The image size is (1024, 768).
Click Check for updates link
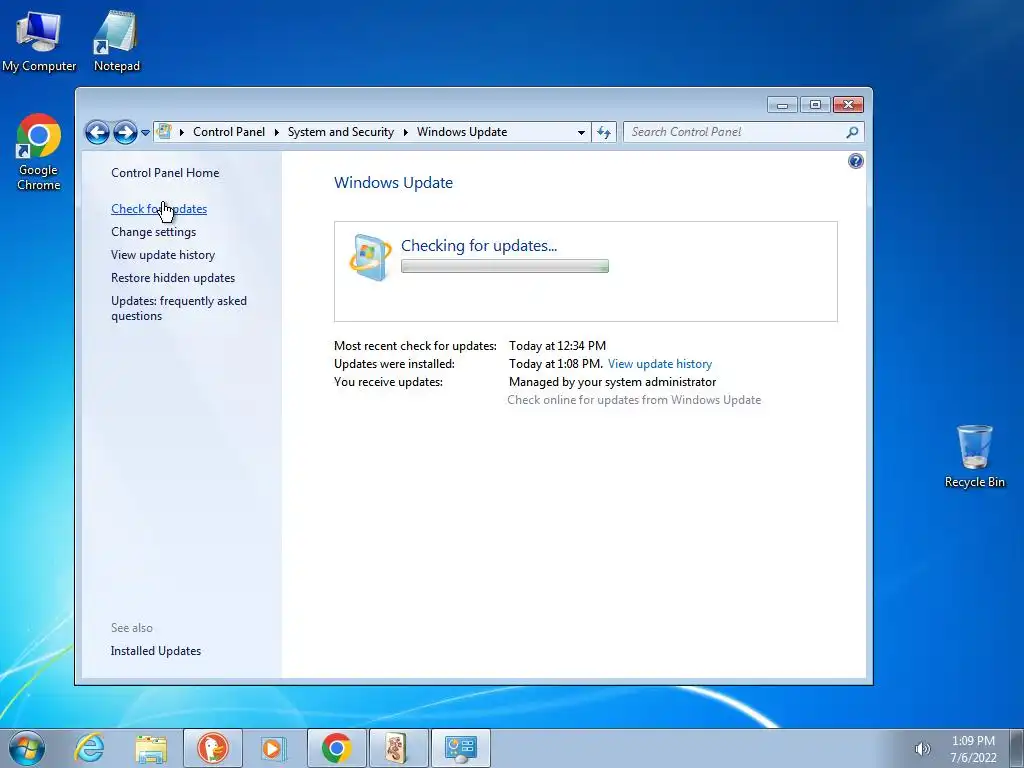click(x=159, y=209)
